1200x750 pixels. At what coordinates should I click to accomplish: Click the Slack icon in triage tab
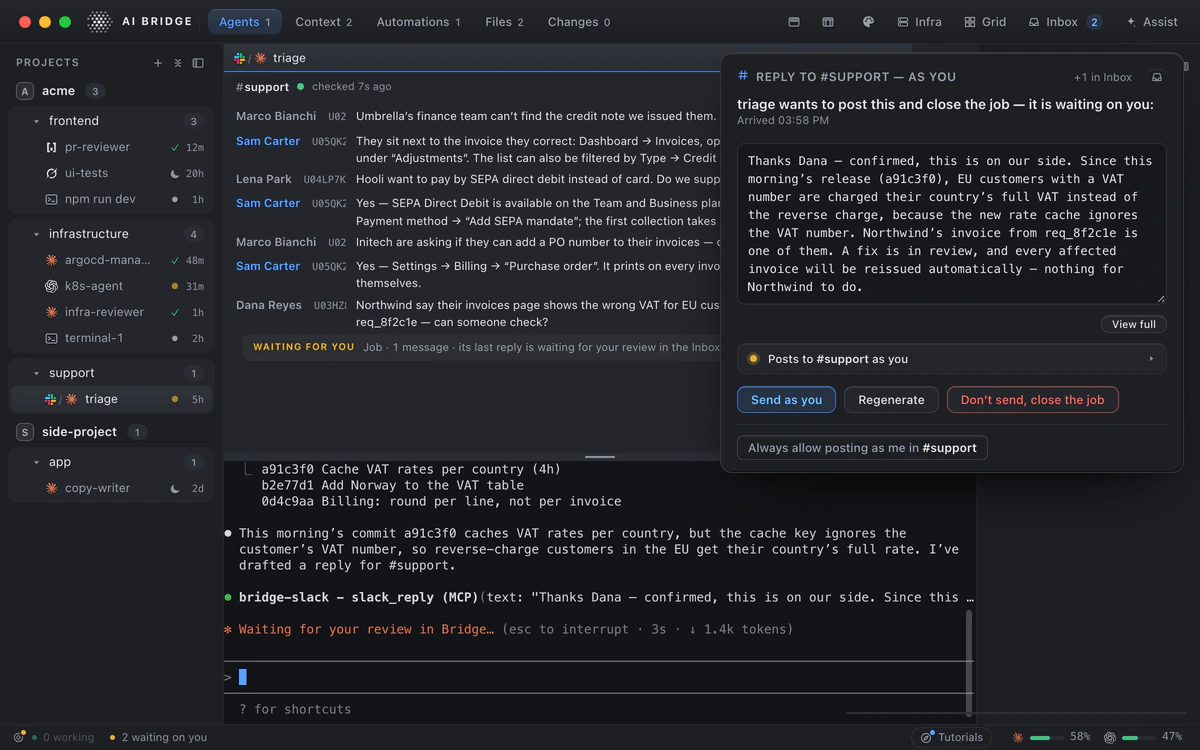[x=239, y=58]
